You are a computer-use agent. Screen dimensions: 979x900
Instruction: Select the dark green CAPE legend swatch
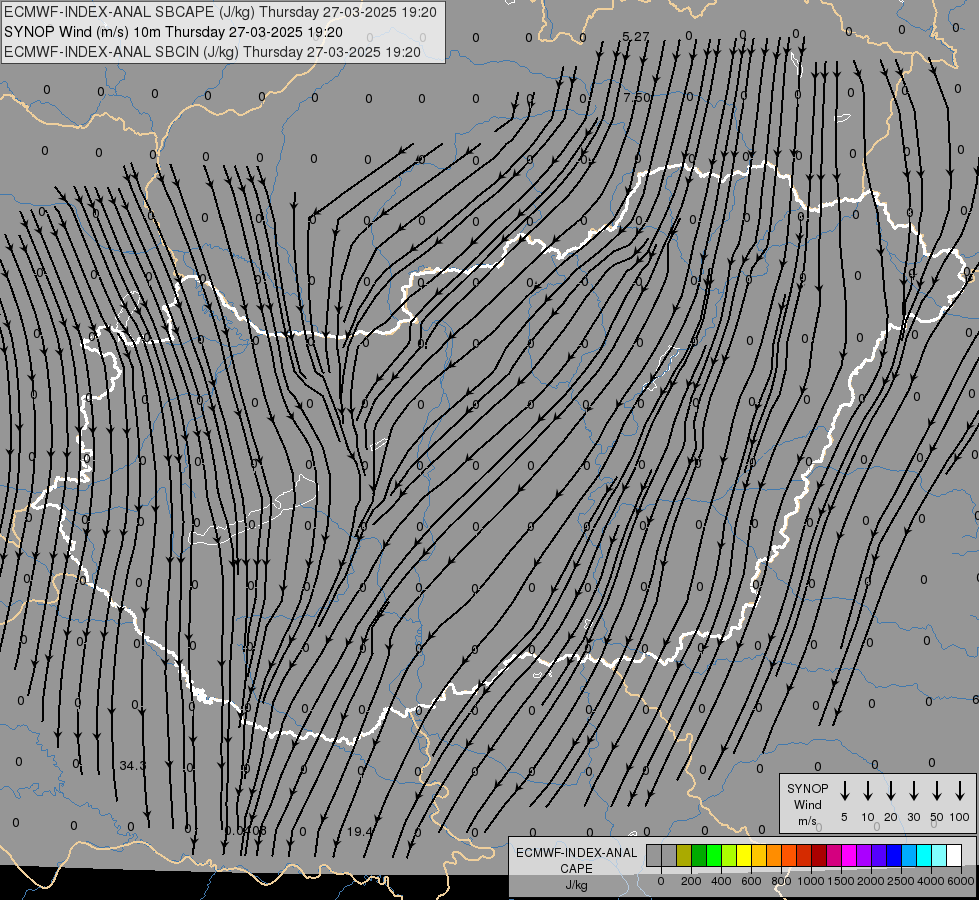(x=699, y=855)
